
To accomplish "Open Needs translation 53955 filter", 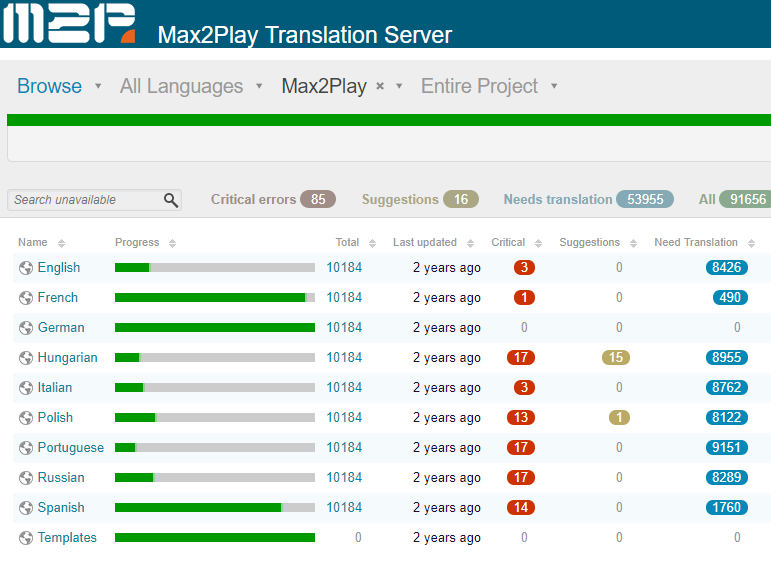I will 588,199.
